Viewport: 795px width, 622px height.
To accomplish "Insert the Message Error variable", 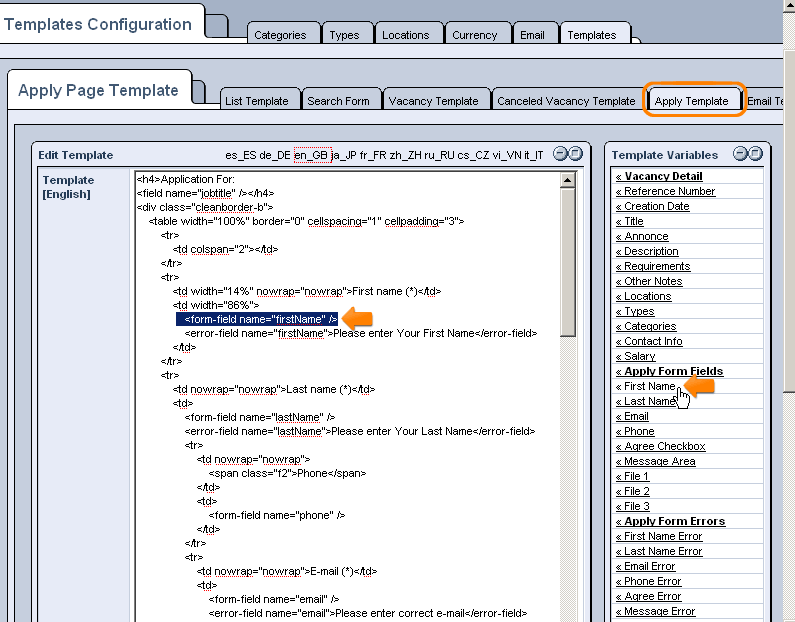I will (x=656, y=611).
